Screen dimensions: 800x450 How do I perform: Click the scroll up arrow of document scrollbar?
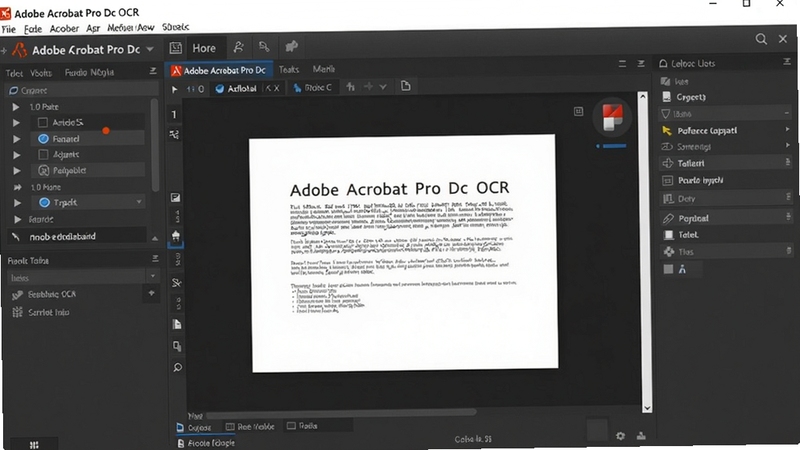(x=643, y=96)
